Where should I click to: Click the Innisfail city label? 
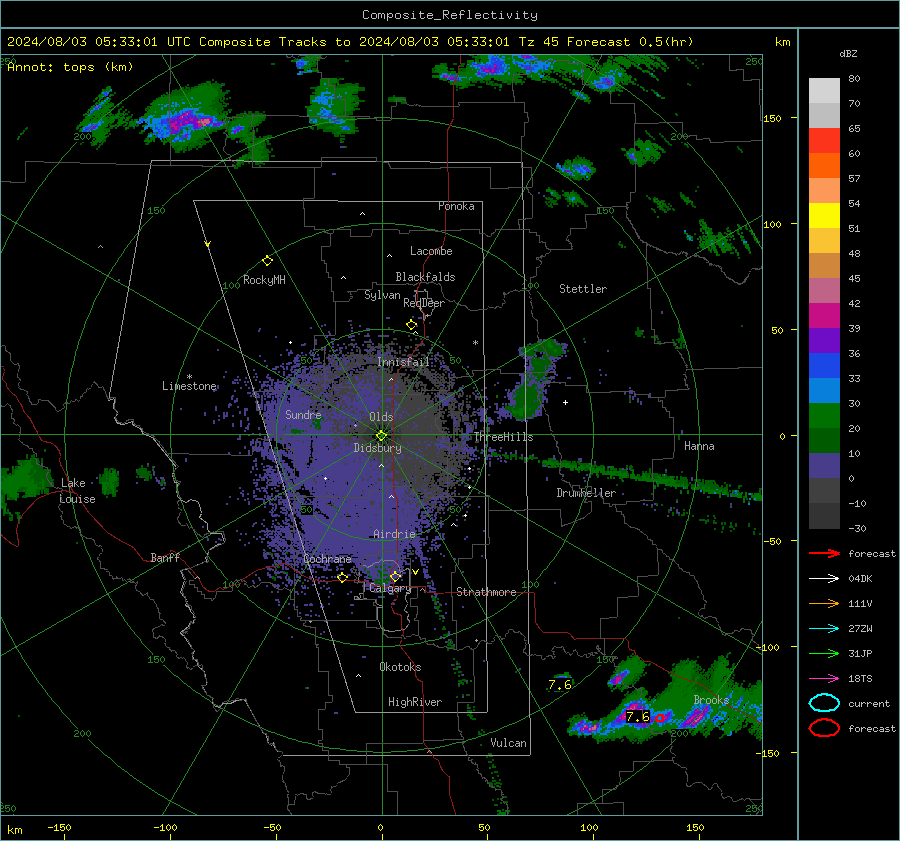click(x=403, y=362)
